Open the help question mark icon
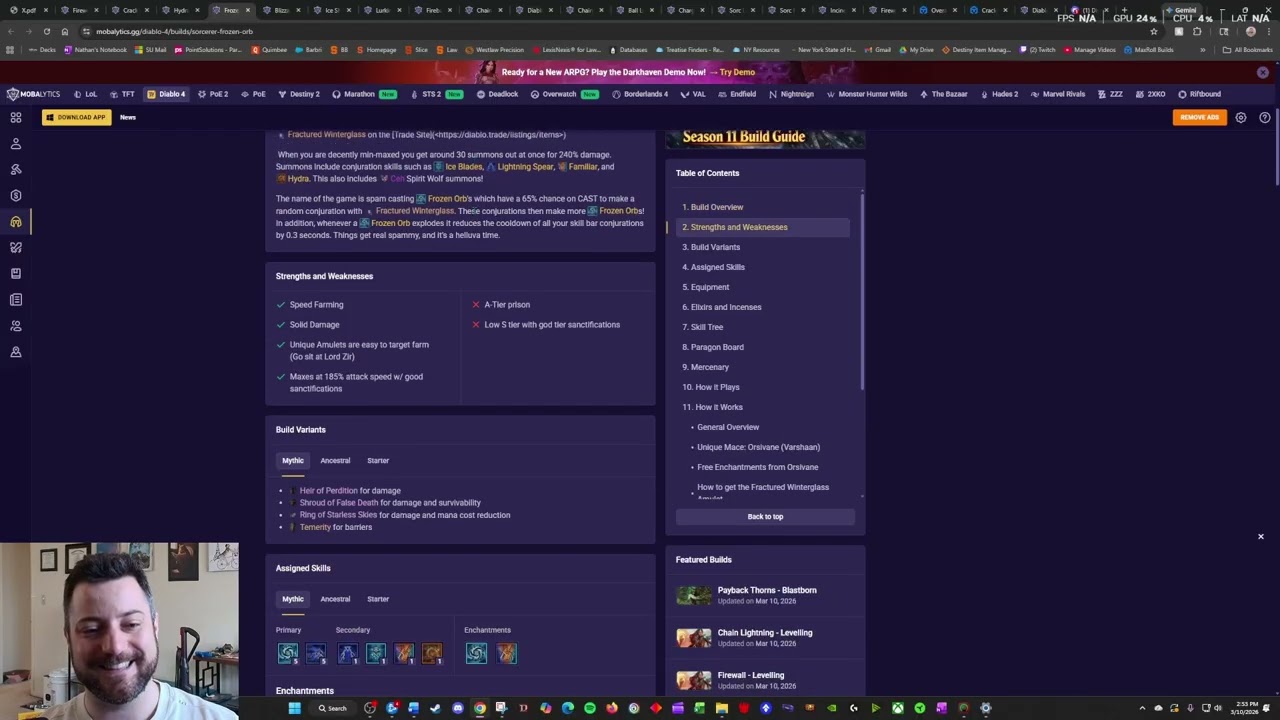Image resolution: width=1280 pixels, height=720 pixels. (1265, 117)
